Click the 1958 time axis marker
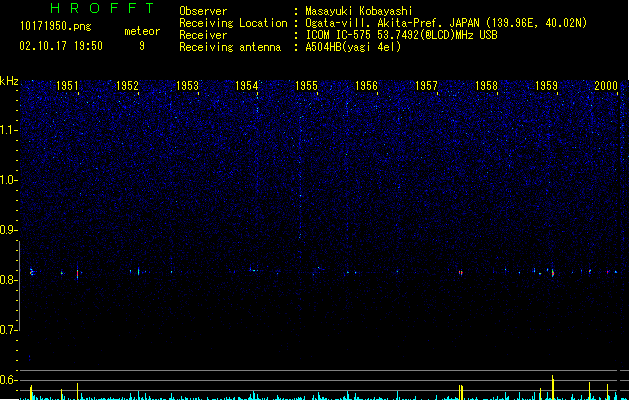Viewport: 629px width, 400px height. coord(487,86)
